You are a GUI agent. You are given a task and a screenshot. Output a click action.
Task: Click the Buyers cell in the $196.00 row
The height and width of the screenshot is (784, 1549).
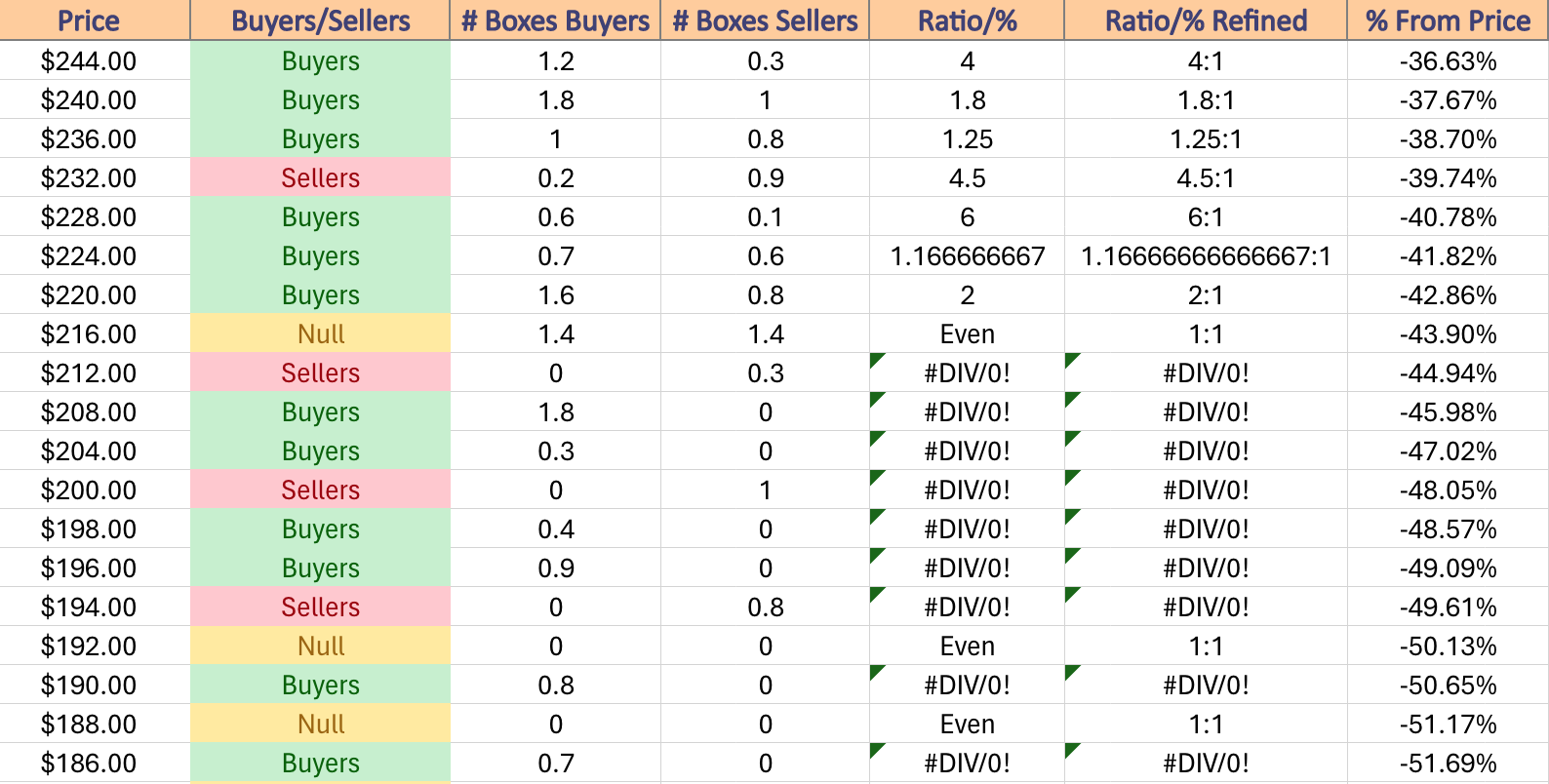(321, 568)
